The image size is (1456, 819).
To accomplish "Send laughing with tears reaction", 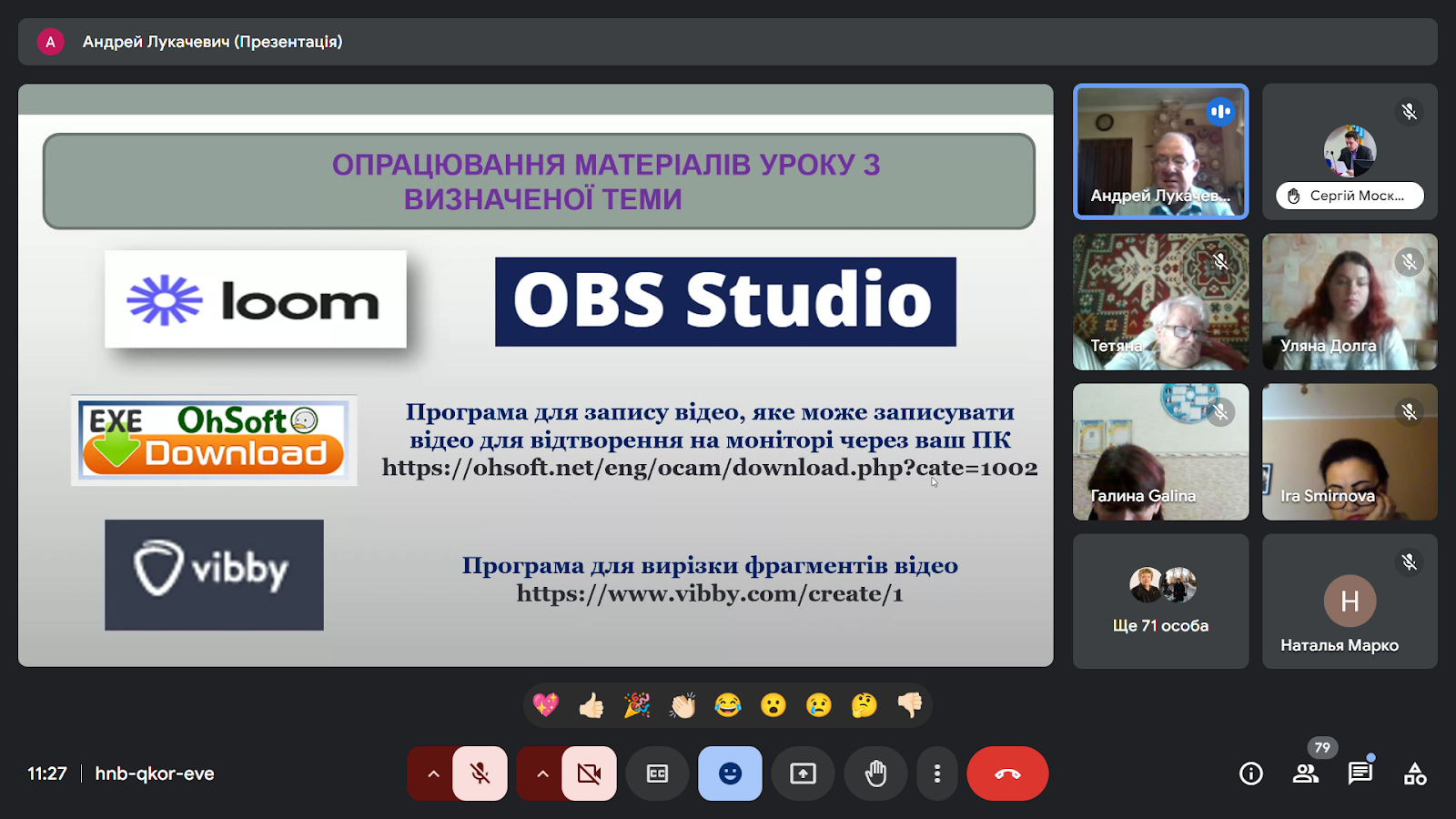I will pos(728,705).
